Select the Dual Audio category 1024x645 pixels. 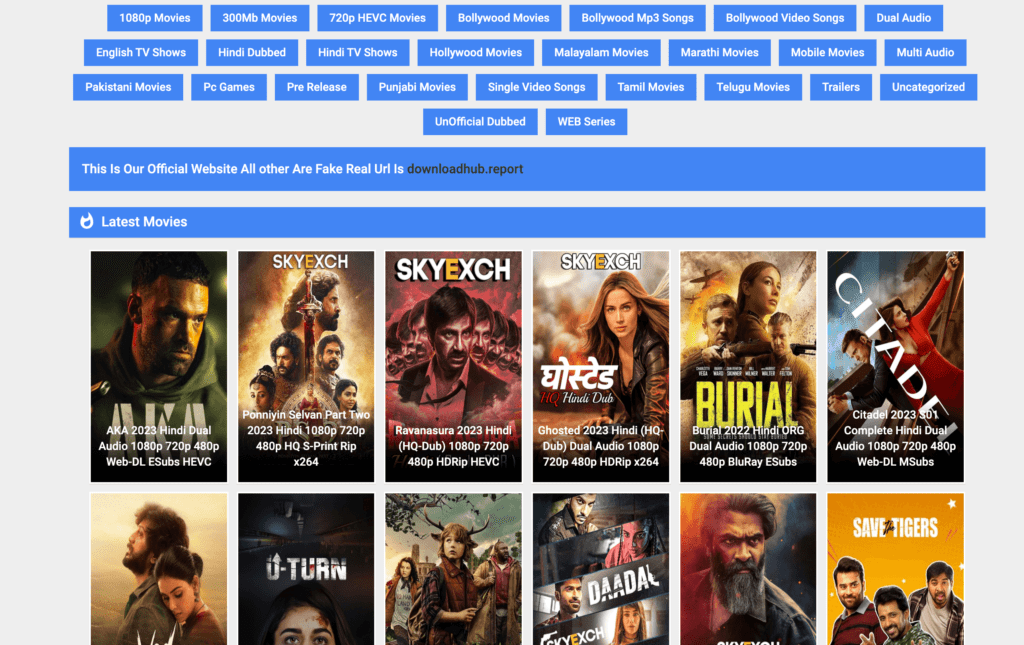click(904, 18)
